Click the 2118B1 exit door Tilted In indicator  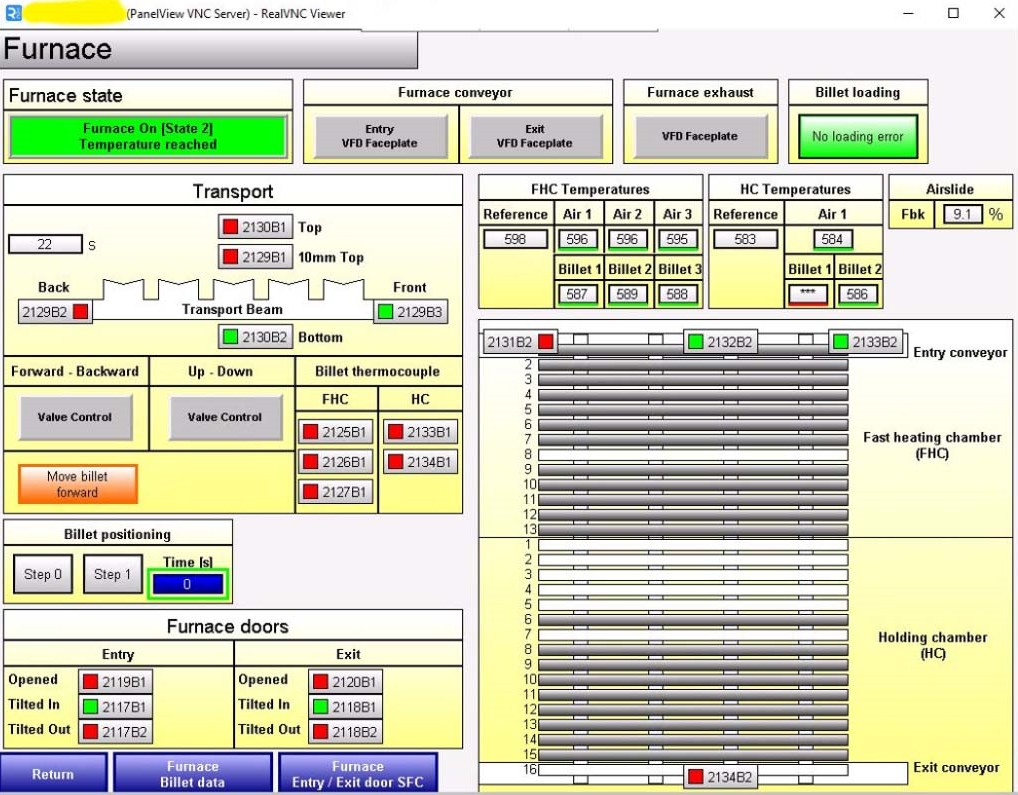345,707
